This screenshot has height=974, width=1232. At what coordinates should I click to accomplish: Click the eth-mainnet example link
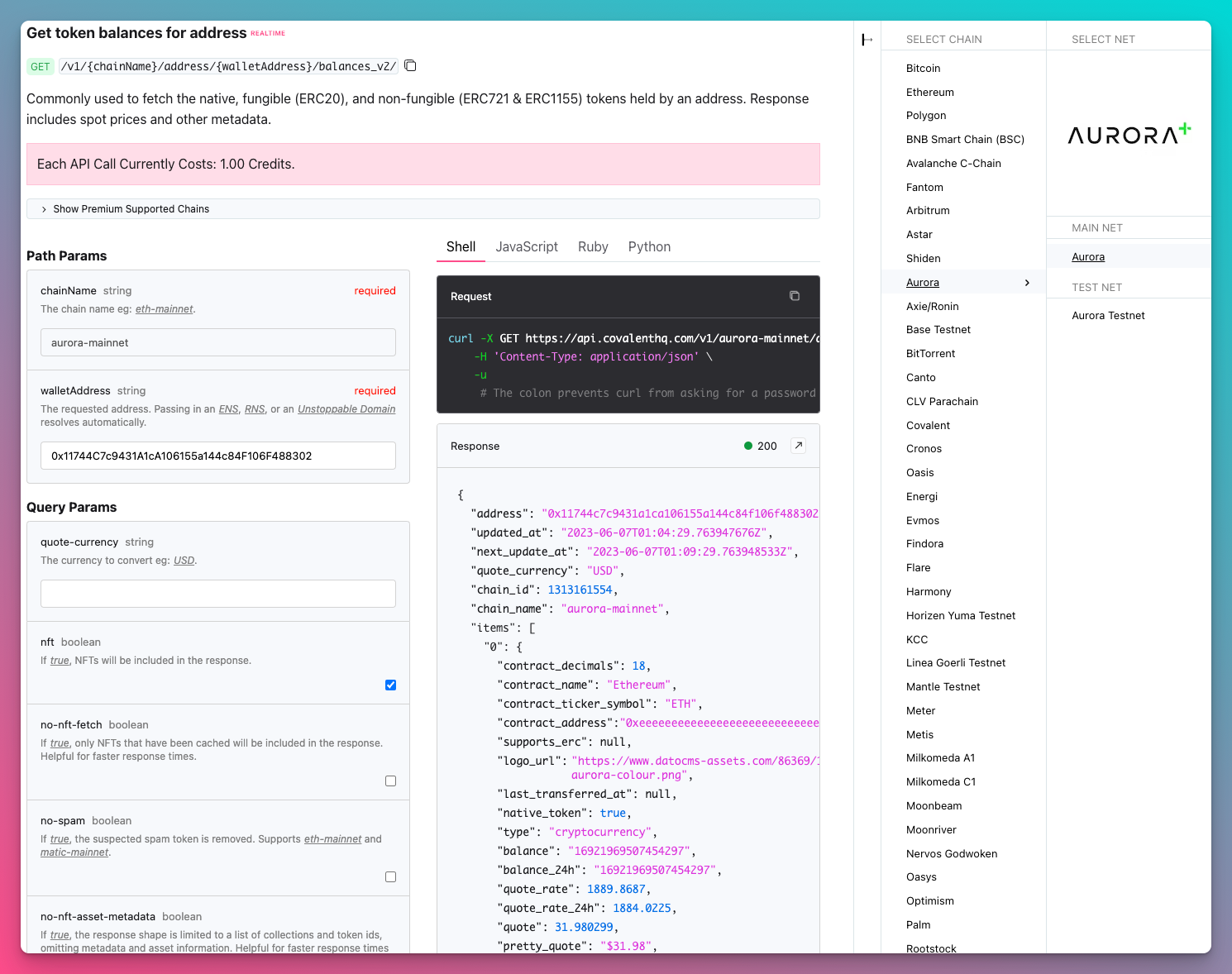click(164, 309)
